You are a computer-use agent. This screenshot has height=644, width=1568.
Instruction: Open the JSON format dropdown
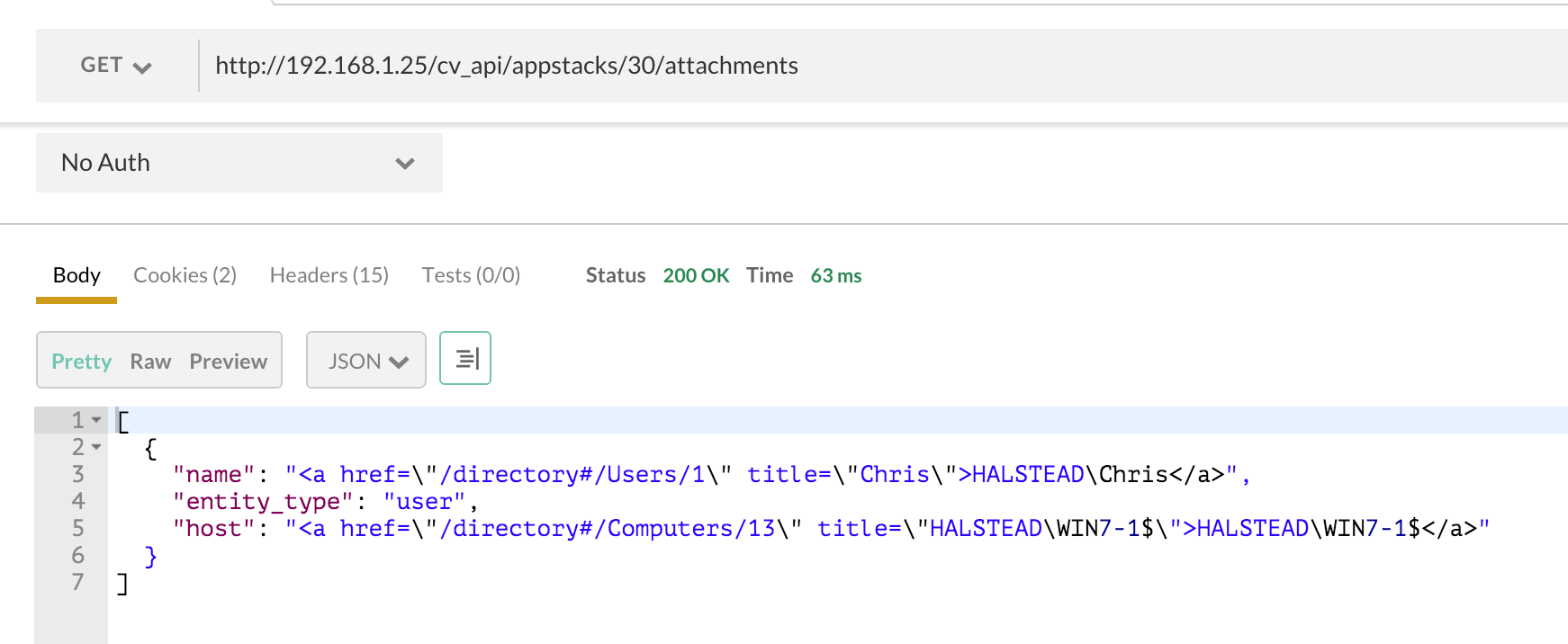366,362
